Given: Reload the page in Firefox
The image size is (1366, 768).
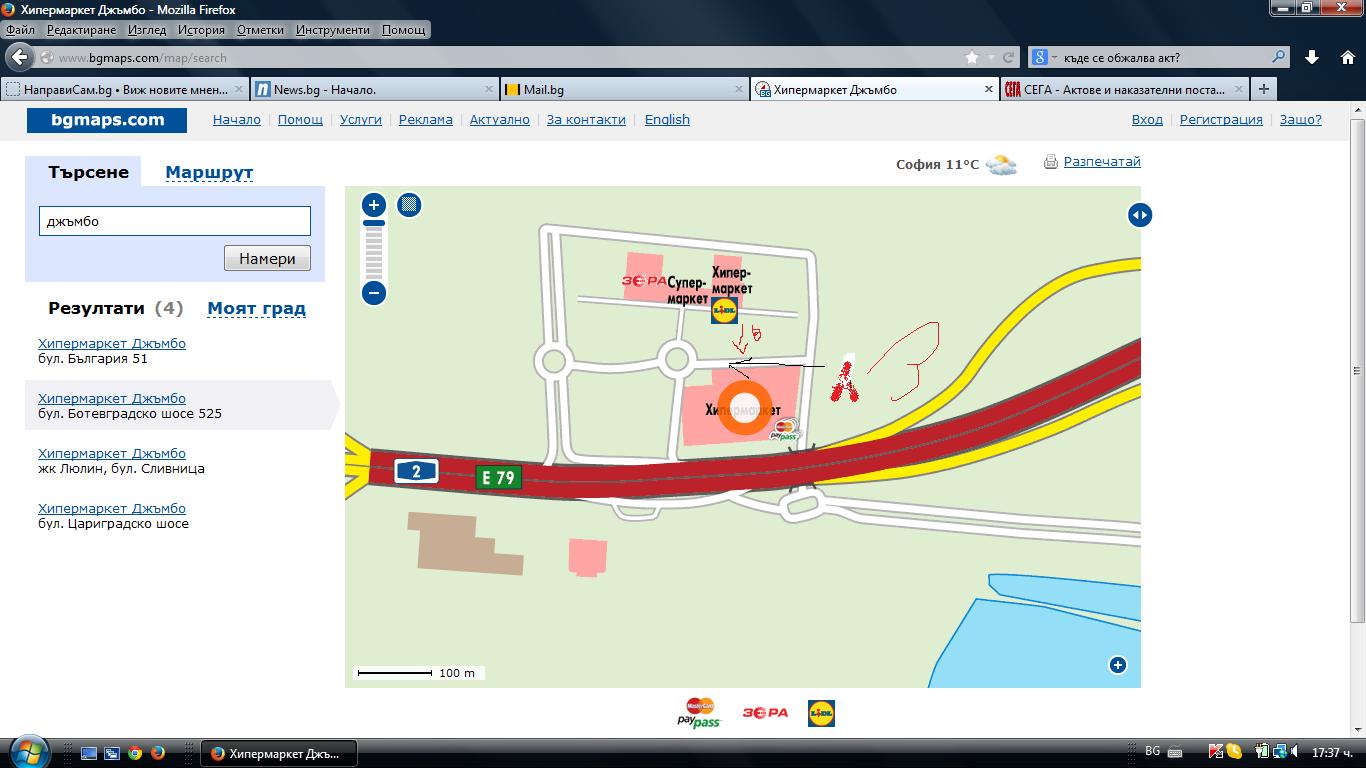Looking at the screenshot, I should tap(1009, 58).
